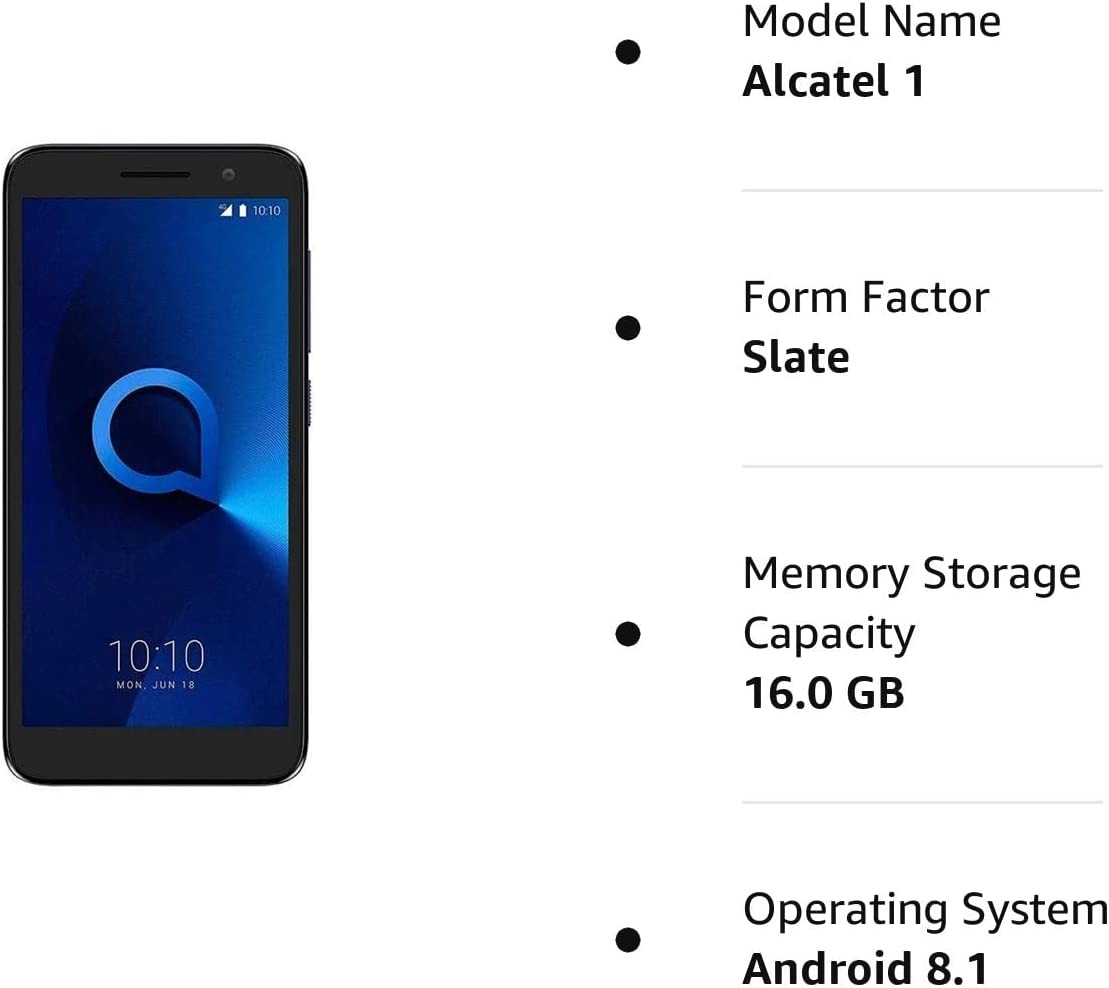Select the Android 8.1 value
This screenshot has height=988, width=1109.
point(865,968)
